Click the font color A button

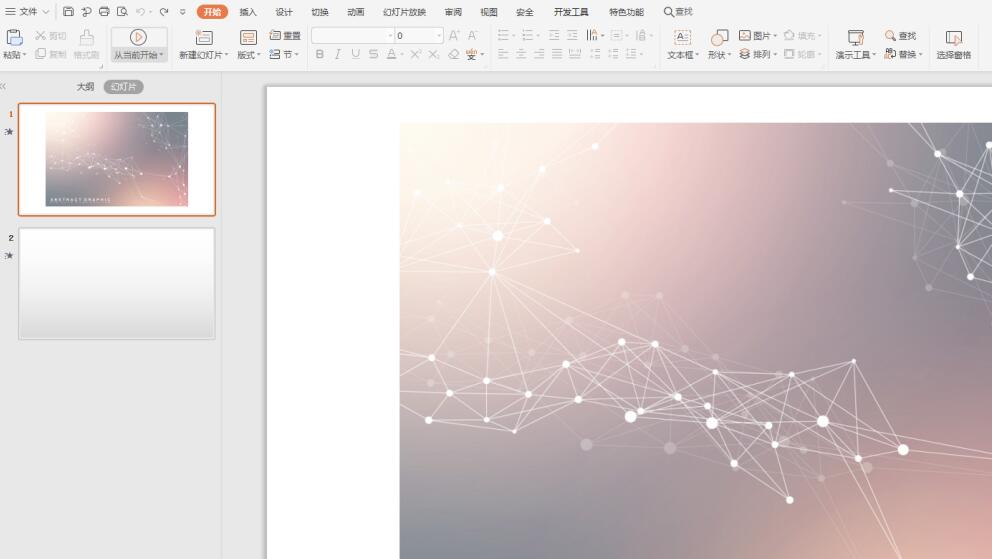392,54
